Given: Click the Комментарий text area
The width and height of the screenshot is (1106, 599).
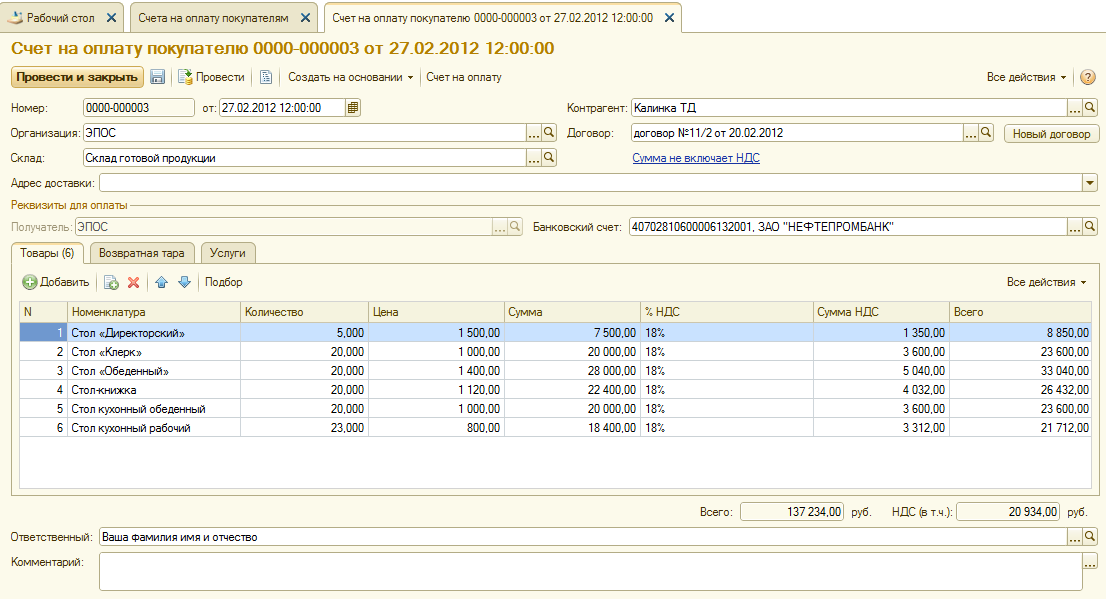Looking at the screenshot, I should [x=590, y=571].
